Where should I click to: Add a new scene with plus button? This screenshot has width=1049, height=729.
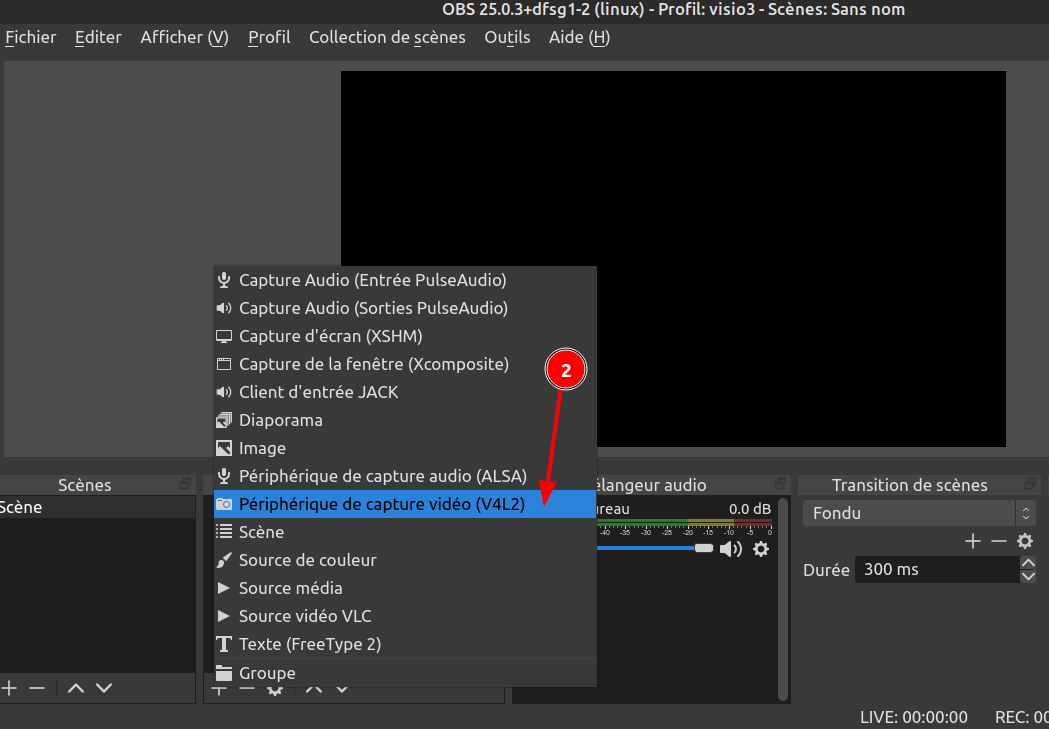point(9,688)
